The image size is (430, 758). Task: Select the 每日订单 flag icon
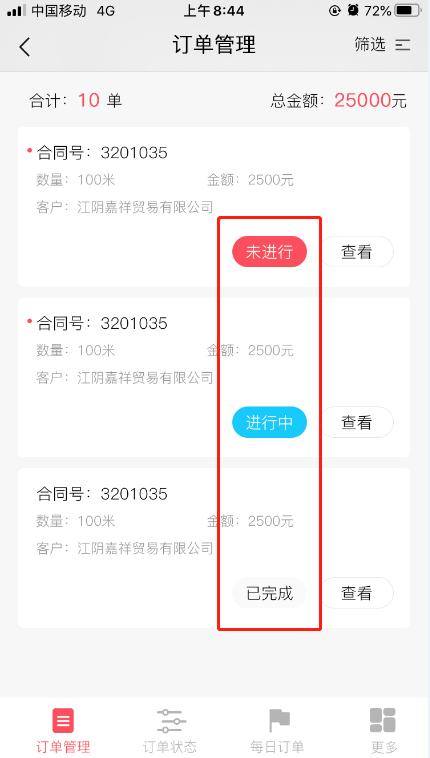click(279, 721)
